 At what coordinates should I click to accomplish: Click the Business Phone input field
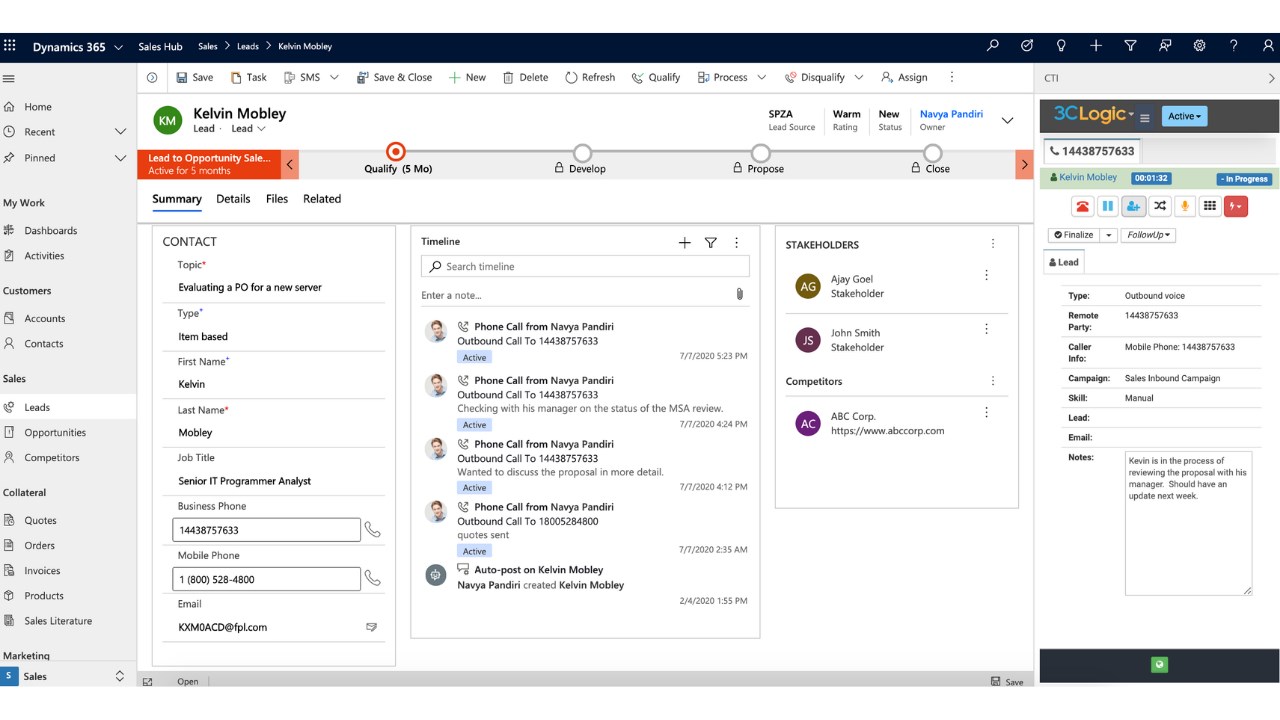point(266,530)
